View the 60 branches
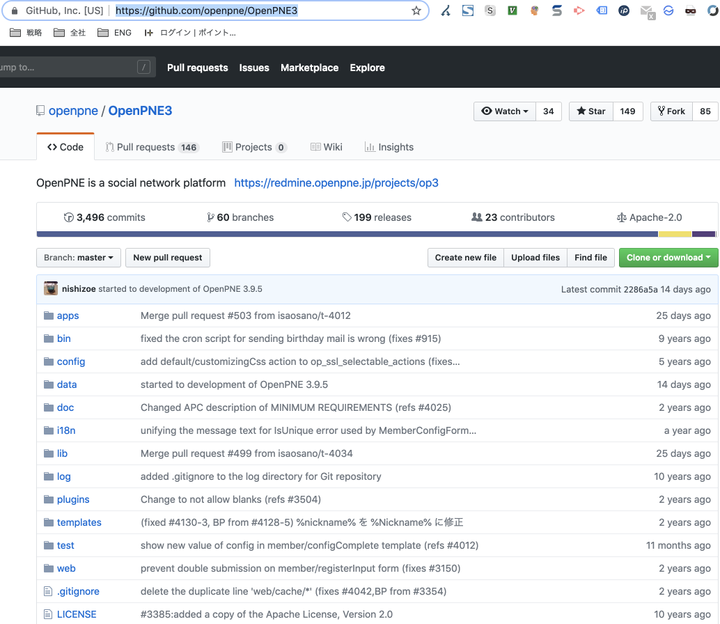Image resolution: width=720 pixels, height=624 pixels. 240,217
